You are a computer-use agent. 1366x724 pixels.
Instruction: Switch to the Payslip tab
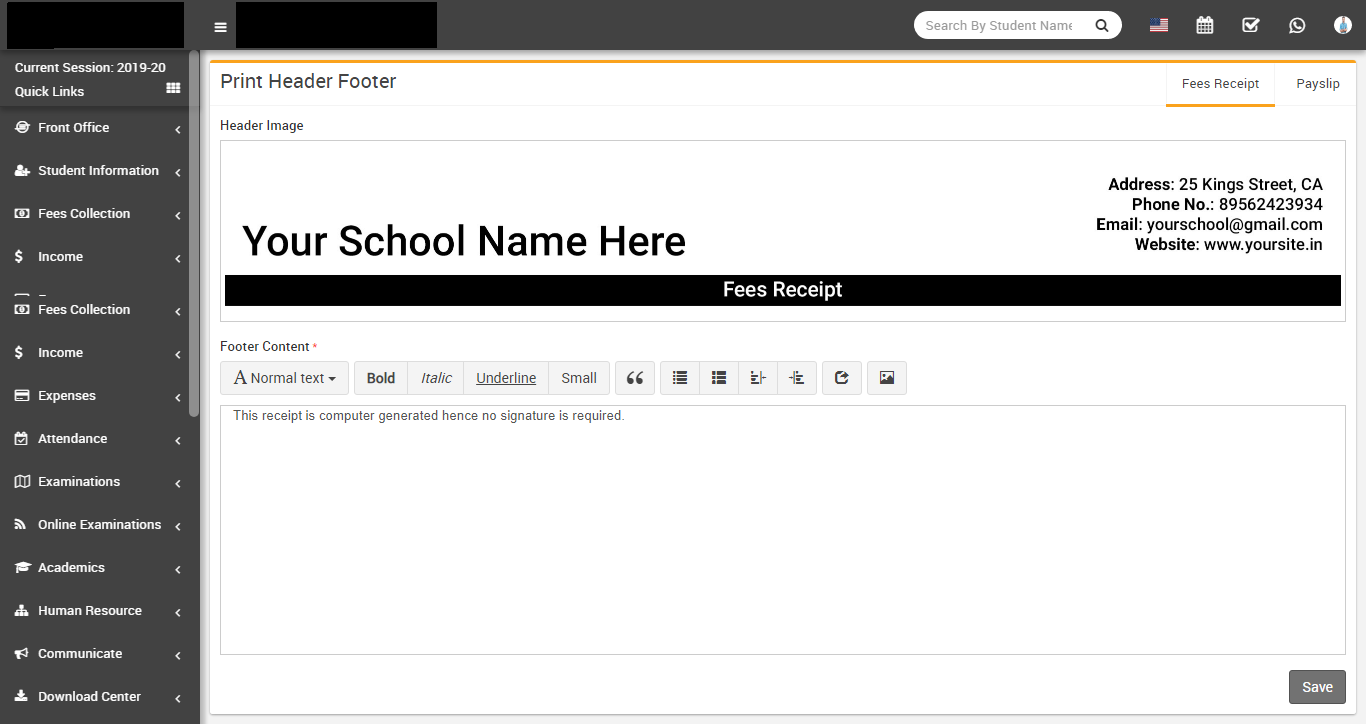pyautogui.click(x=1317, y=84)
